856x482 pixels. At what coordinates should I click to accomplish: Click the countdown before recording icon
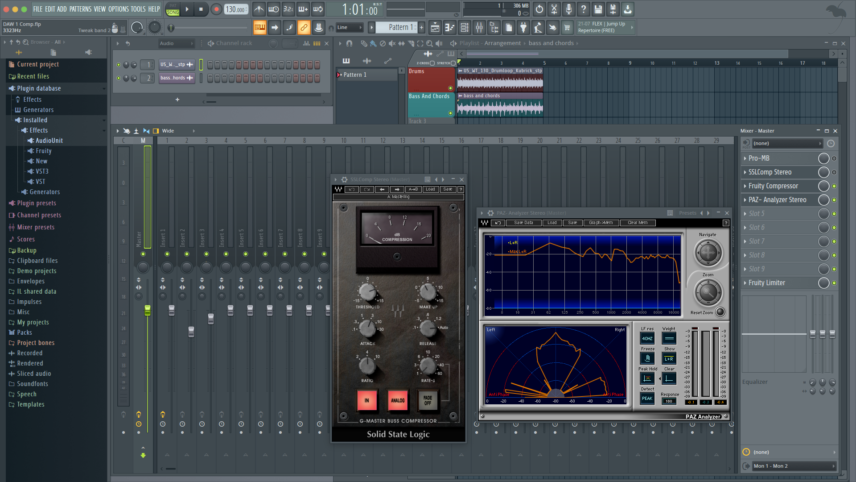pyautogui.click(x=288, y=9)
